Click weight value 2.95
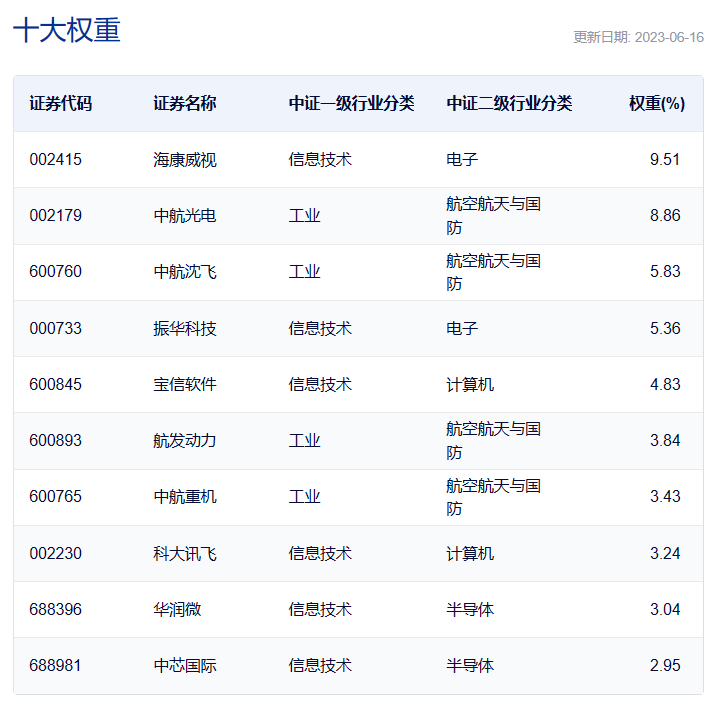The image size is (724, 708). (x=665, y=666)
